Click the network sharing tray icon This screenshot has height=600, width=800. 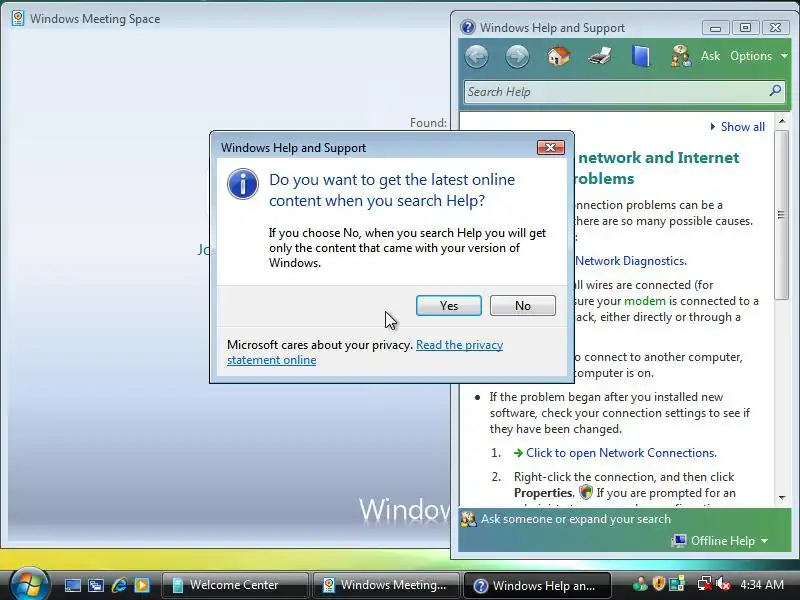(x=677, y=584)
